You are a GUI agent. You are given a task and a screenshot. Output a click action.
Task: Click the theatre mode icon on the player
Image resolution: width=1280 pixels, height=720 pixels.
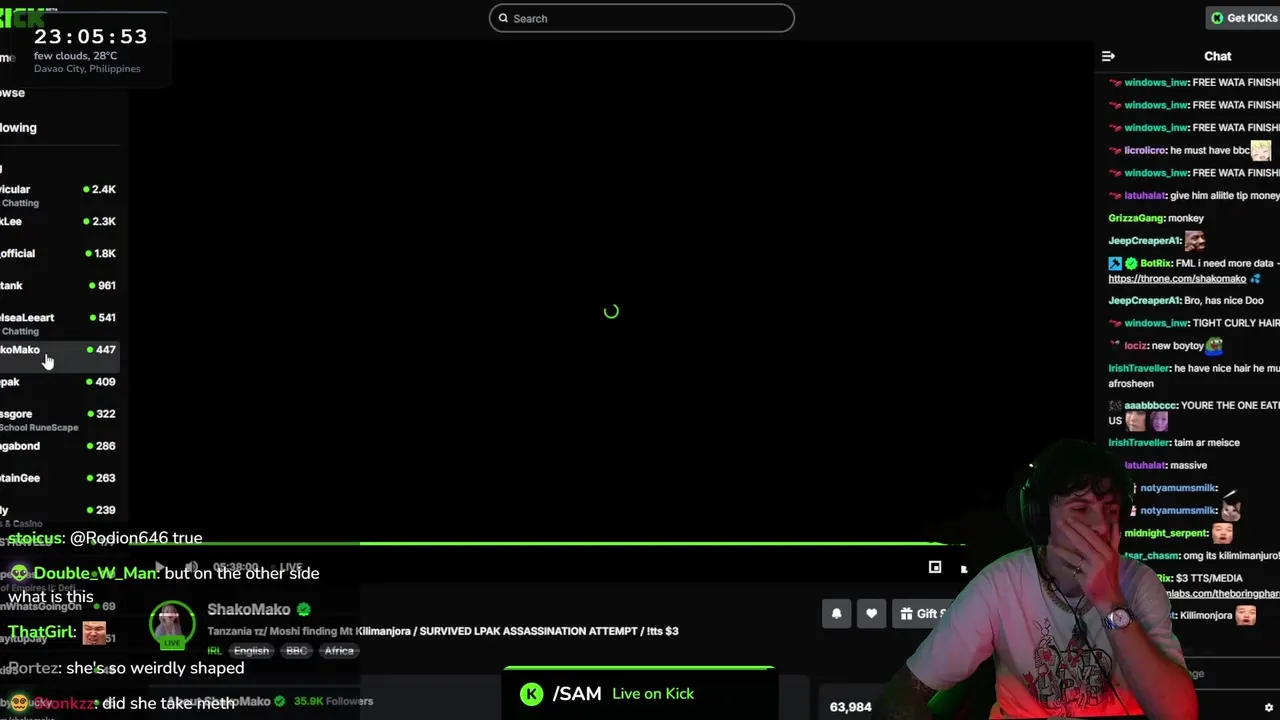coord(935,567)
